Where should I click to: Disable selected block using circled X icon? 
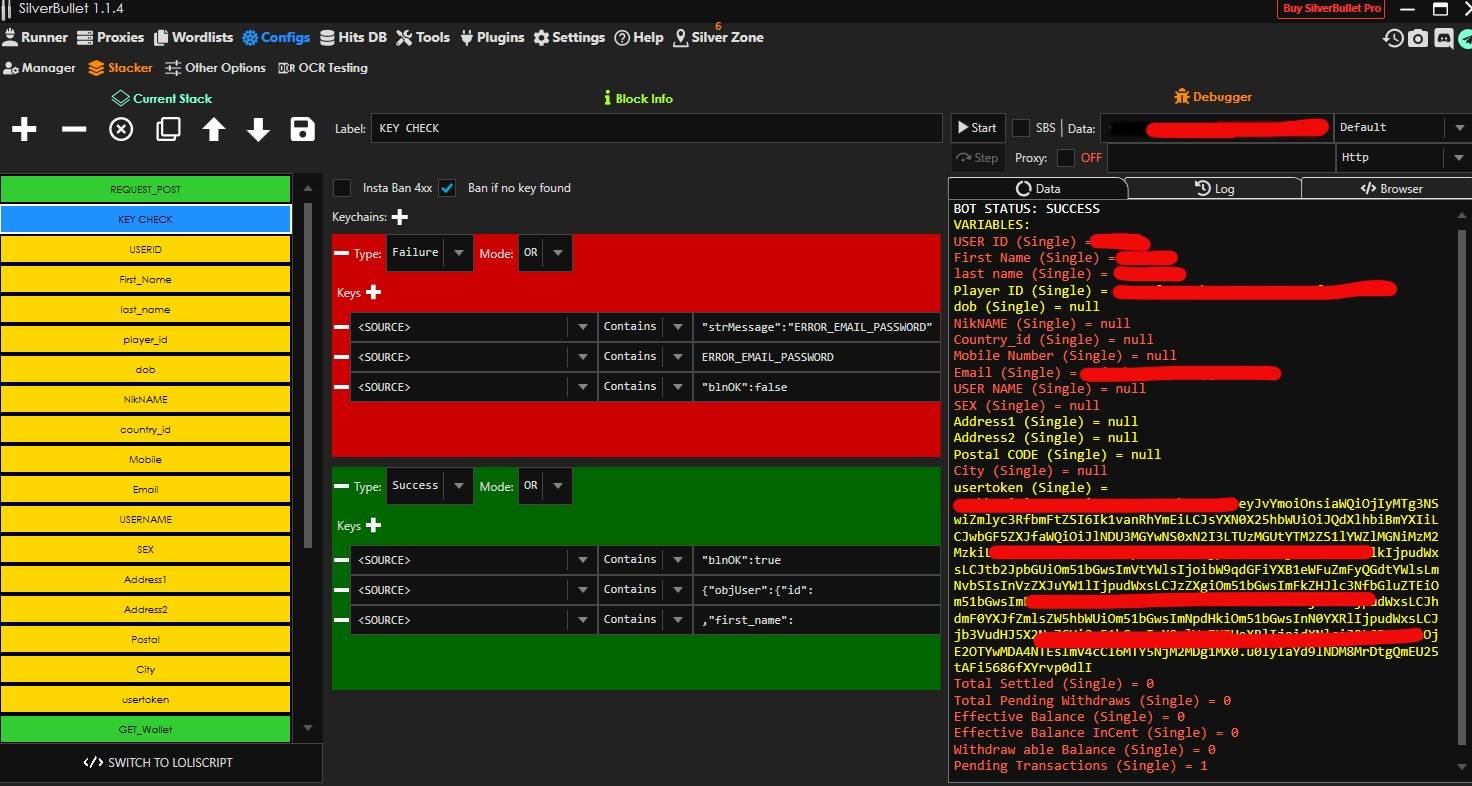(x=121, y=129)
